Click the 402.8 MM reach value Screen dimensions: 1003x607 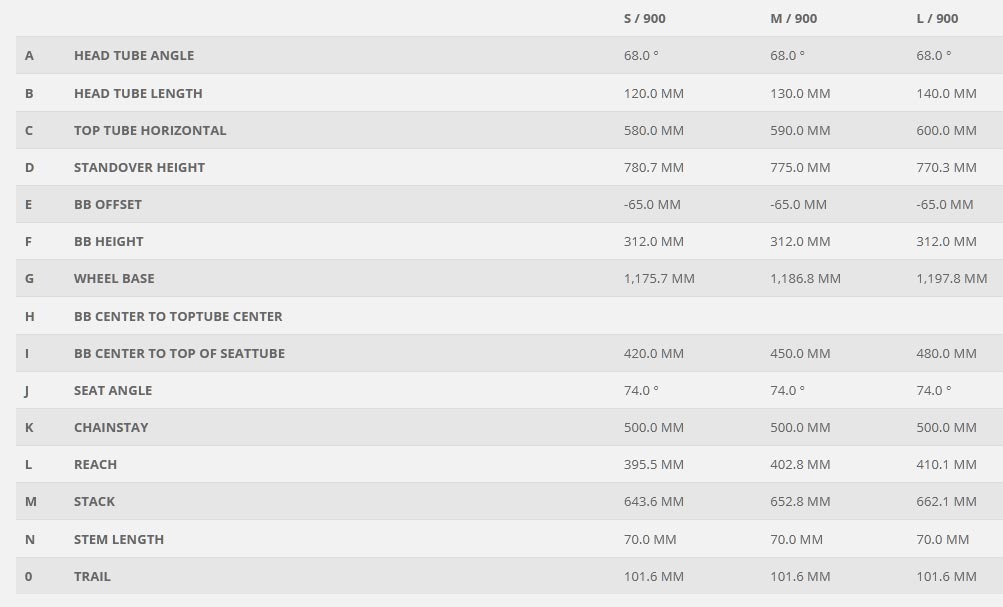pos(800,464)
